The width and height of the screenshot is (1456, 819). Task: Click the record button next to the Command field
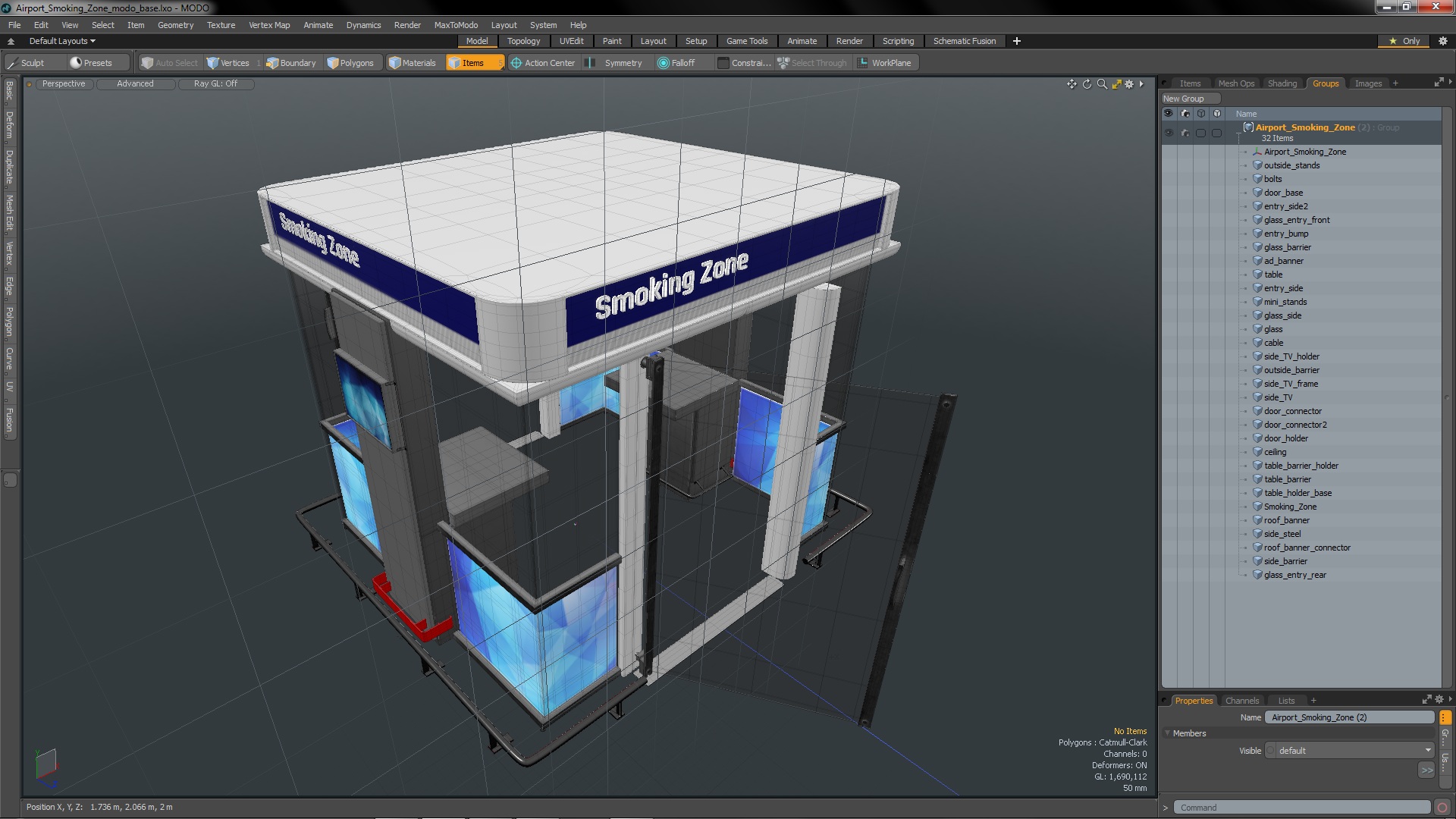pyautogui.click(x=1442, y=808)
